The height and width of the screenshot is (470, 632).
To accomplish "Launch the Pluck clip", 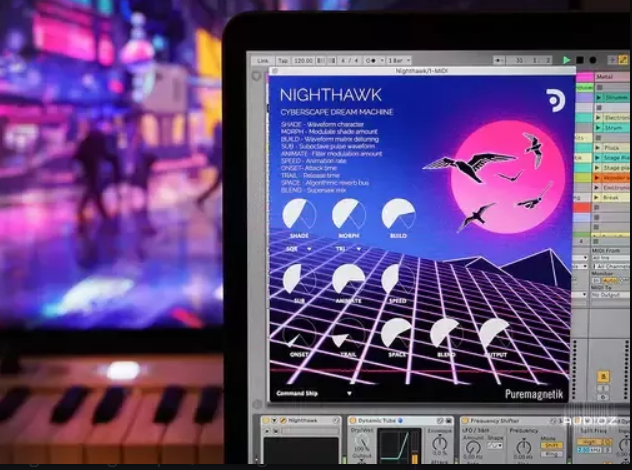I will (599, 148).
